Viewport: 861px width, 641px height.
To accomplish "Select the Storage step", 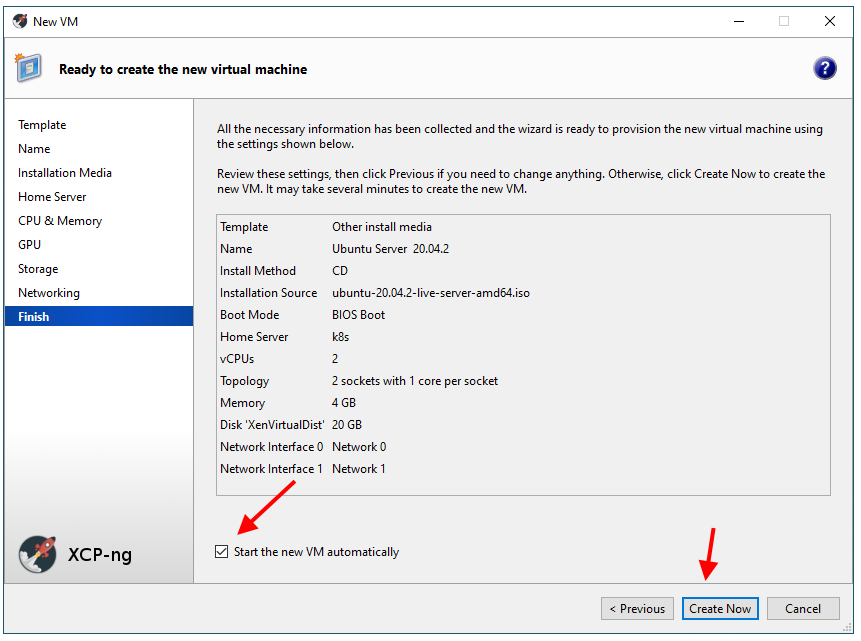I will pyautogui.click(x=38, y=269).
